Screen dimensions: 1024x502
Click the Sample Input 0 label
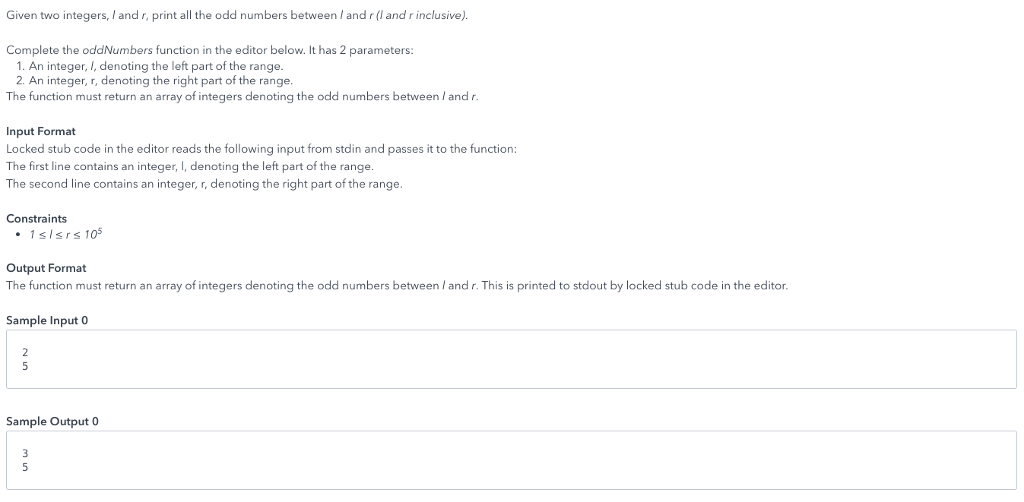46,319
